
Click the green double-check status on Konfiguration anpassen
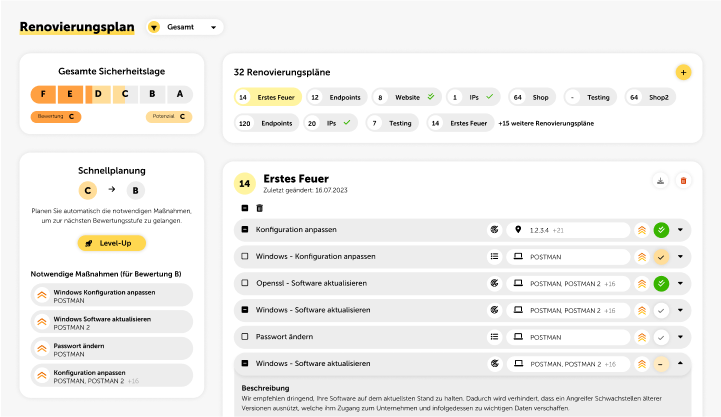coord(661,230)
